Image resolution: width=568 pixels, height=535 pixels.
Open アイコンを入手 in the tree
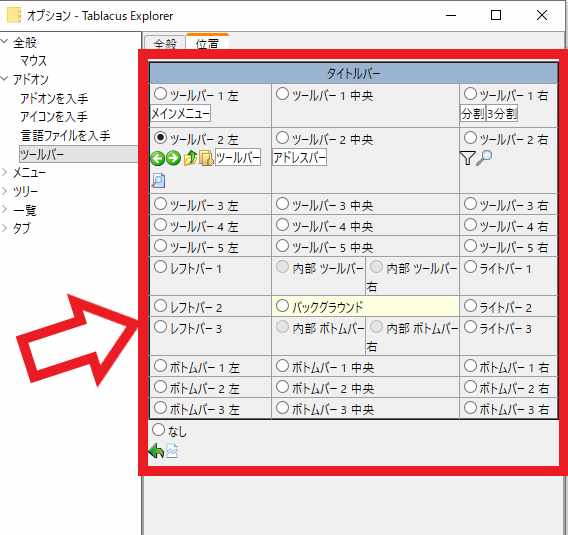coord(54,117)
